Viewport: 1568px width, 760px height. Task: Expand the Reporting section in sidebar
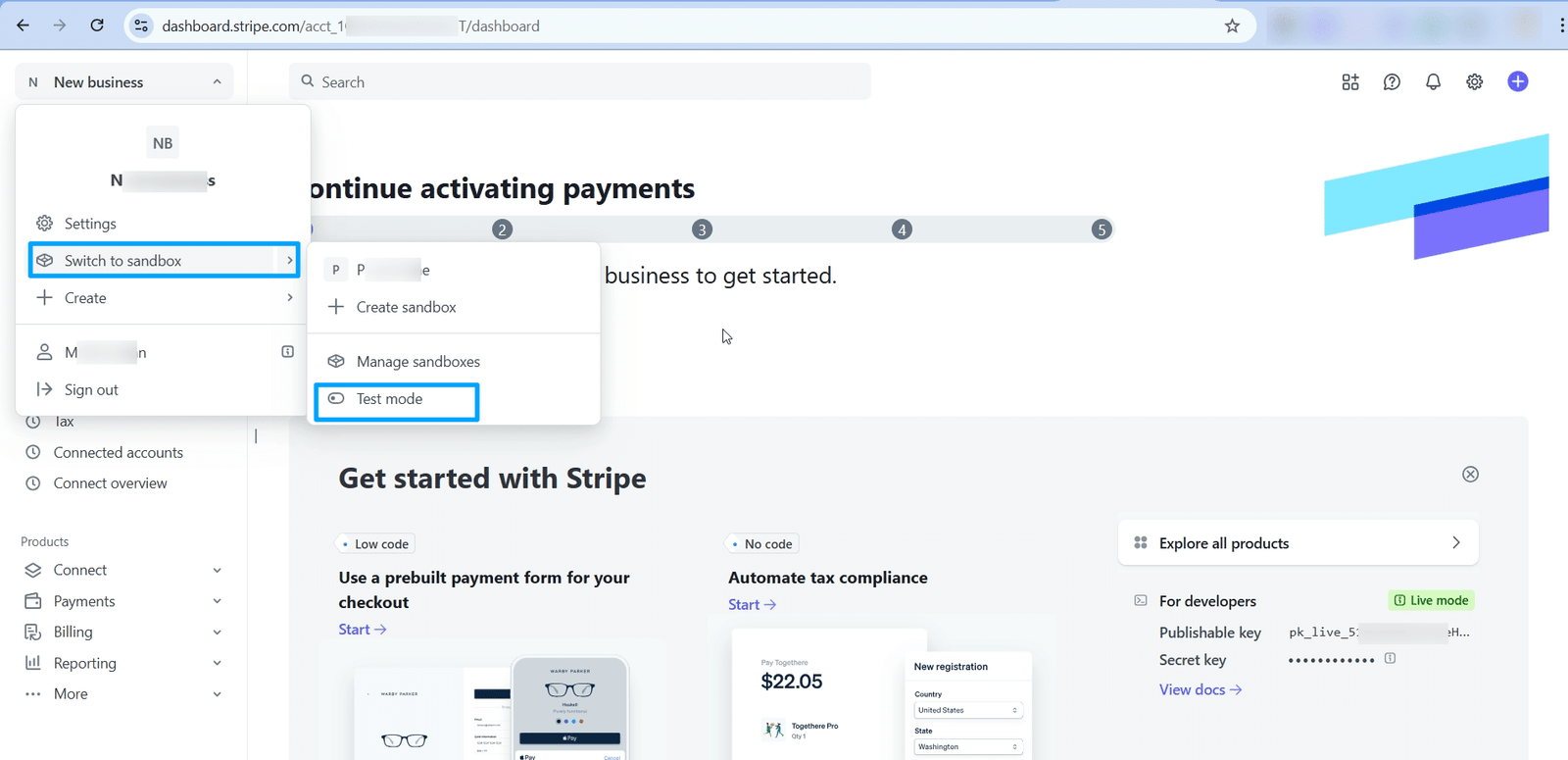click(123, 663)
